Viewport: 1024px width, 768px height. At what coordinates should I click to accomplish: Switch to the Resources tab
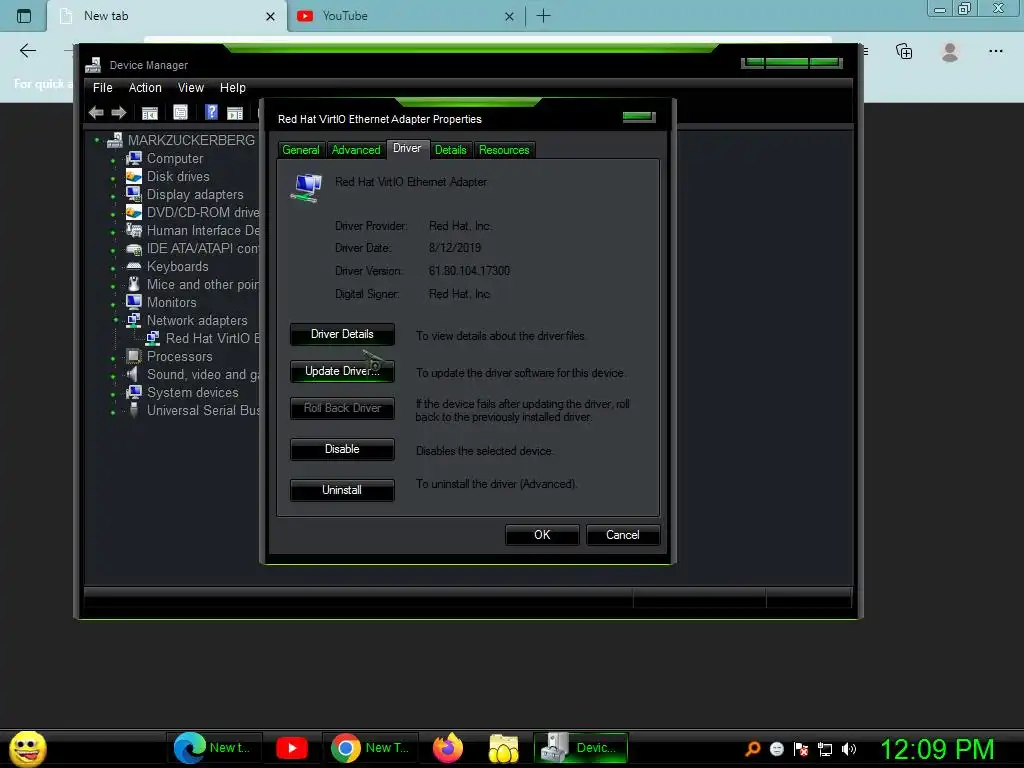(504, 150)
